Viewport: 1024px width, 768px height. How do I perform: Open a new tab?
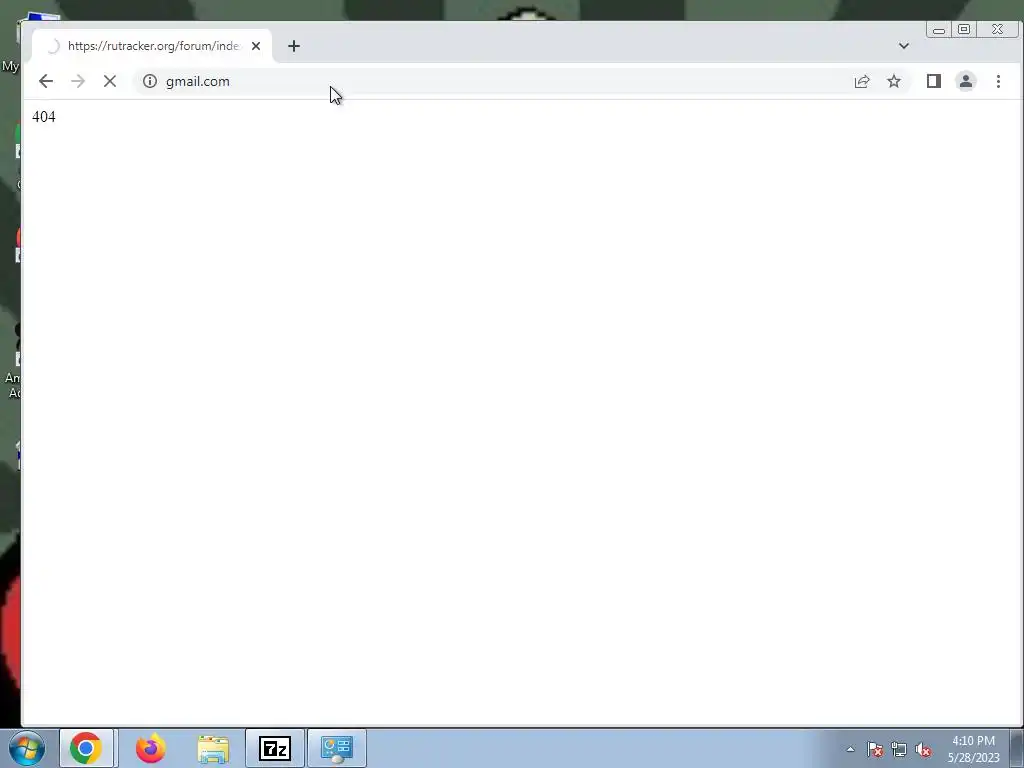[x=294, y=46]
